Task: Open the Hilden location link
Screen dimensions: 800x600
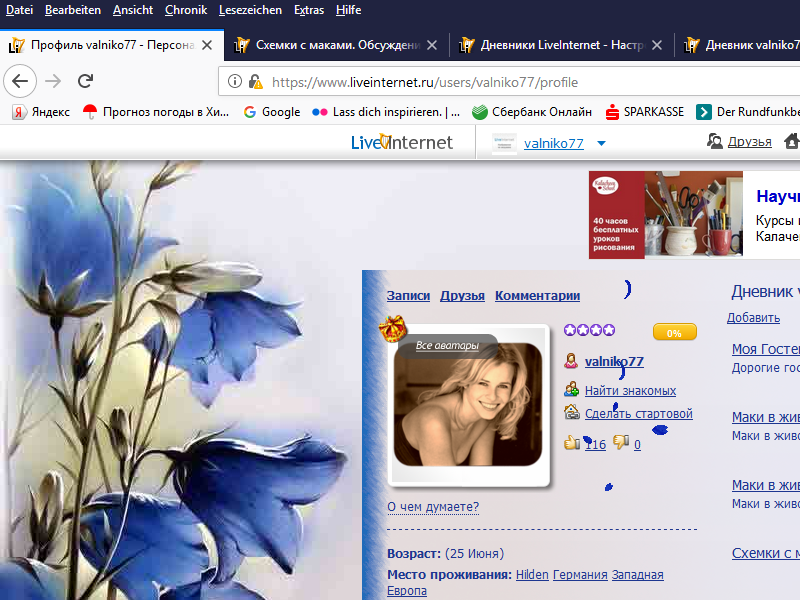Action: (532, 574)
